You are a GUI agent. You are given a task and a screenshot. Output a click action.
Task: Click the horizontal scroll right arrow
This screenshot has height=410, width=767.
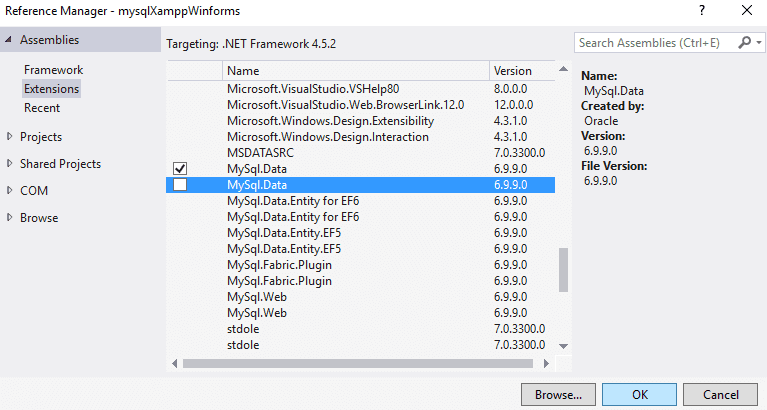tap(546, 363)
